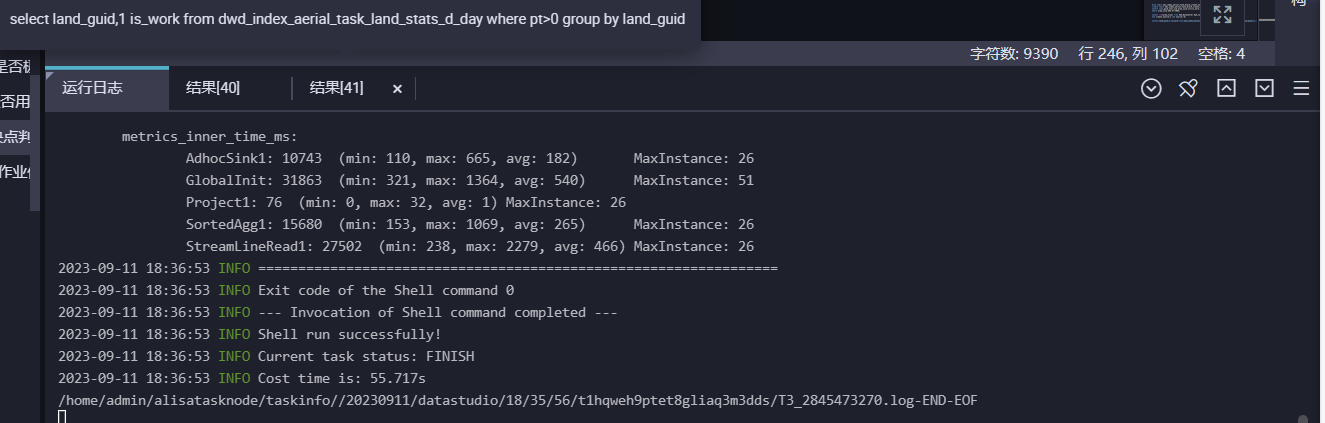Click the AdhocSink1: 10743 log line
Image resolution: width=1325 pixels, height=423 pixels.
(x=470, y=159)
